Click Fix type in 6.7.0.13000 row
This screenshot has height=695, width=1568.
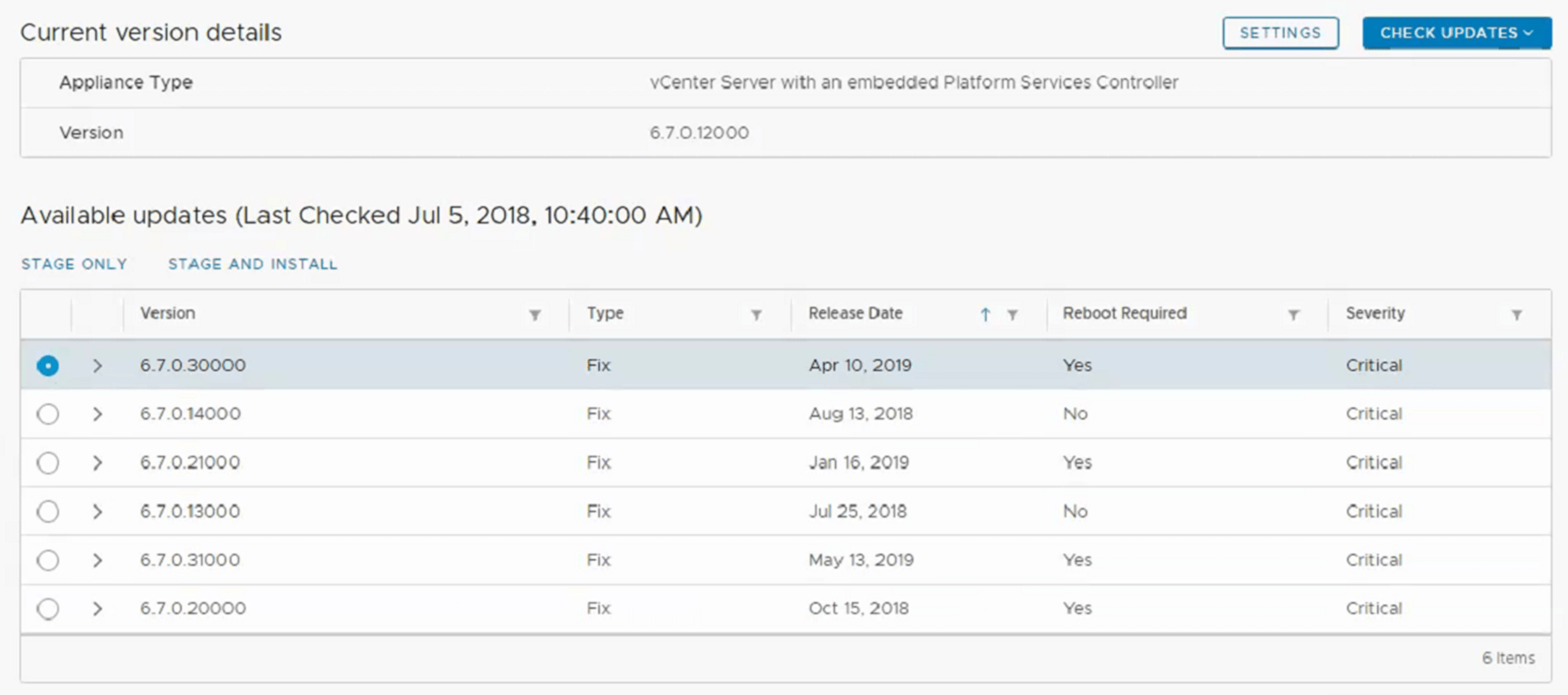pyautogui.click(x=598, y=511)
